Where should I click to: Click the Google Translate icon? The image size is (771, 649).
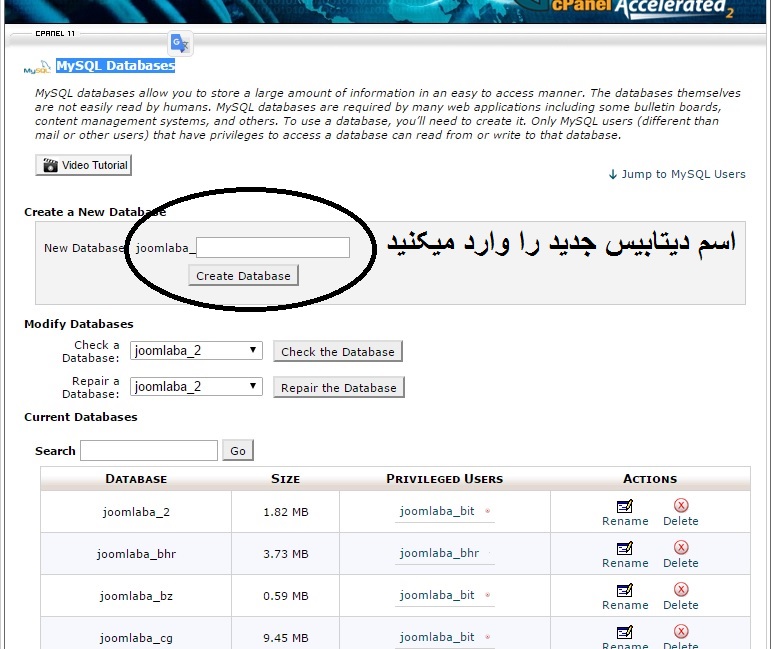point(180,43)
